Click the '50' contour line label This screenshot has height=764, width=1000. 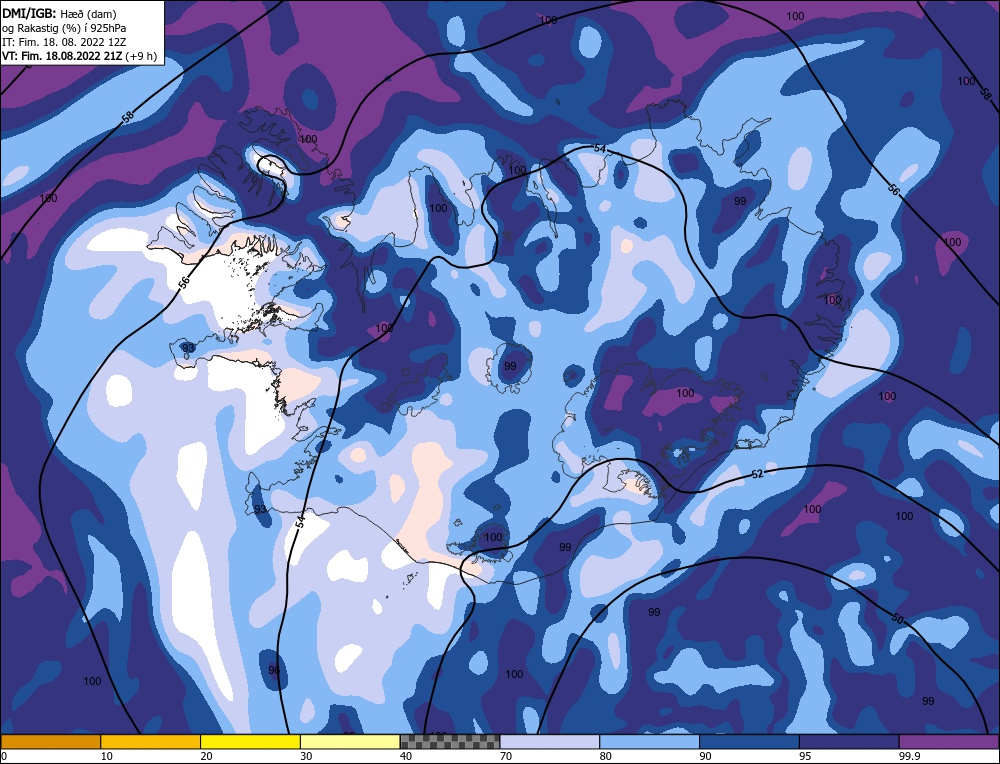[897, 619]
